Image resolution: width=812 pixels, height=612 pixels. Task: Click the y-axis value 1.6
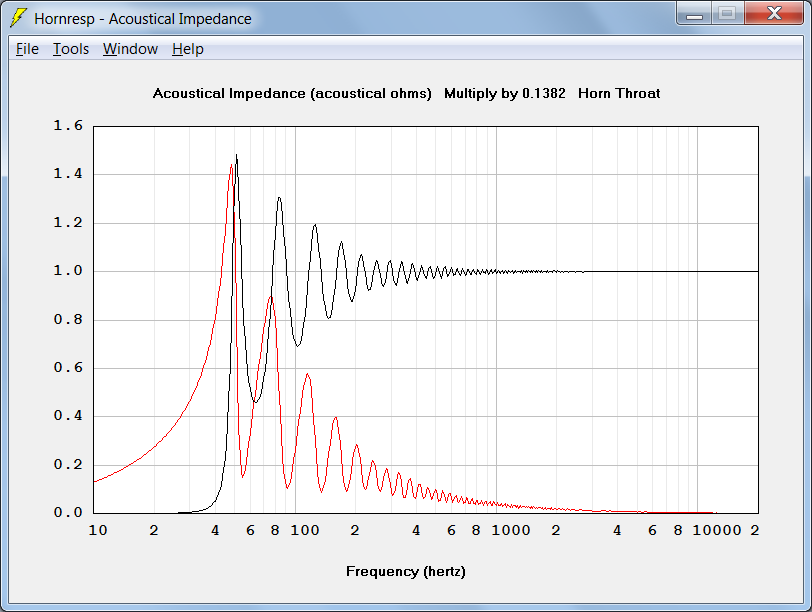tap(68, 125)
